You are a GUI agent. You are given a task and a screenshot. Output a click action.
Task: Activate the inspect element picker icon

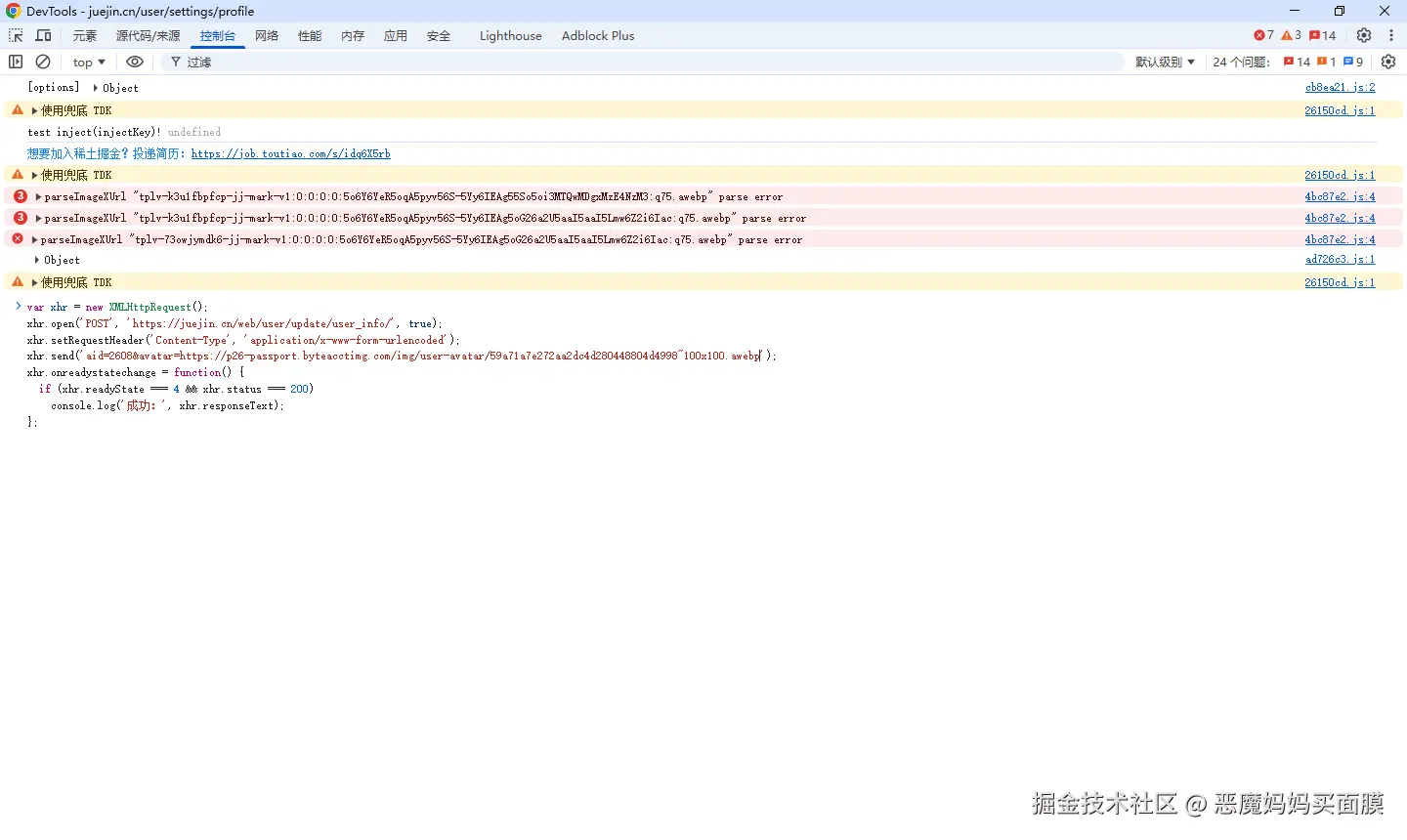[16, 35]
